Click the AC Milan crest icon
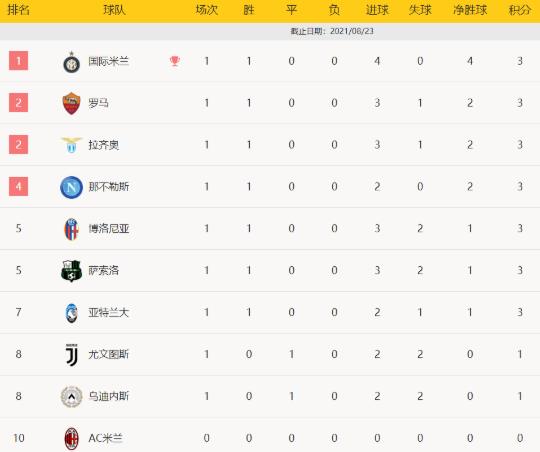This screenshot has width=540, height=452. (x=72, y=439)
